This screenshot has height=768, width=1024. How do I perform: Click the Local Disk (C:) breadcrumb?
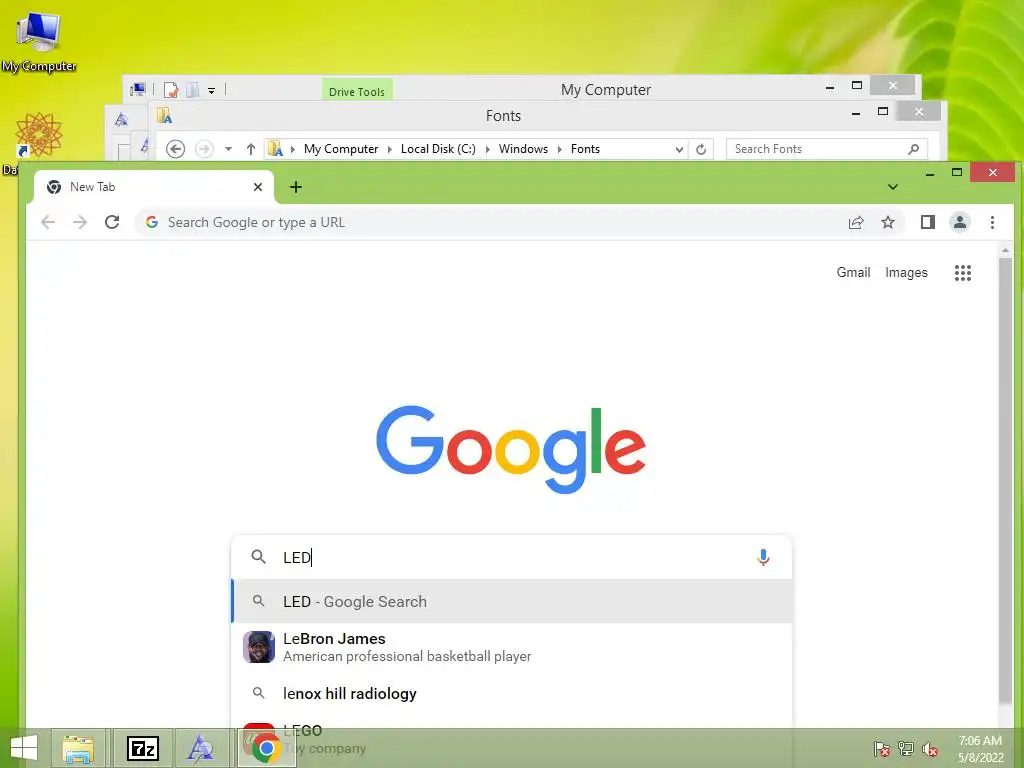(x=438, y=149)
